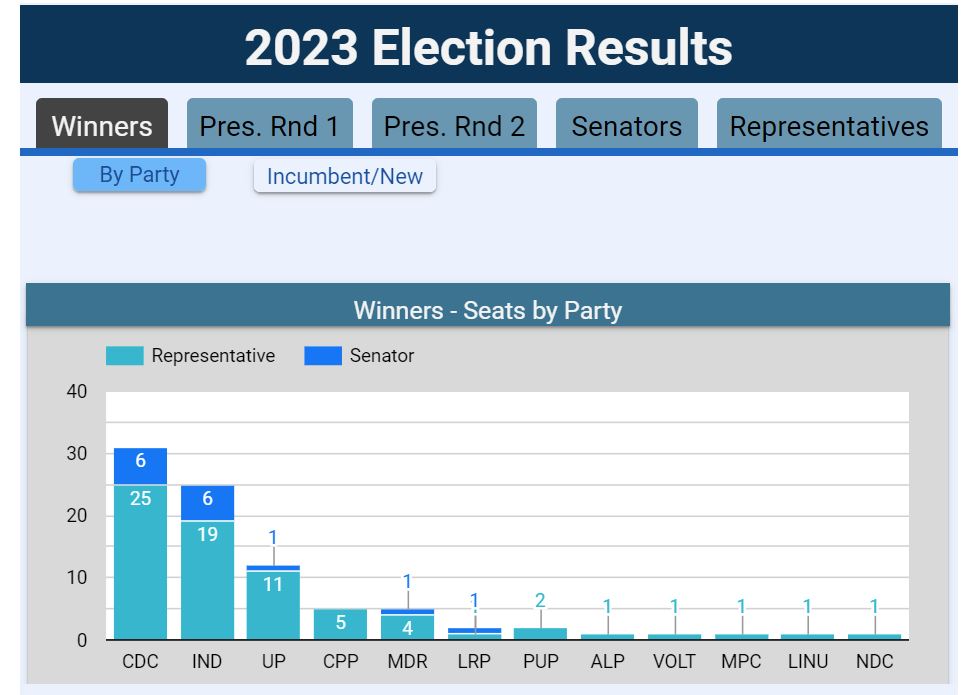Open the Pres. Rnd 2 tab
Screen dimensions: 979x695
click(454, 125)
